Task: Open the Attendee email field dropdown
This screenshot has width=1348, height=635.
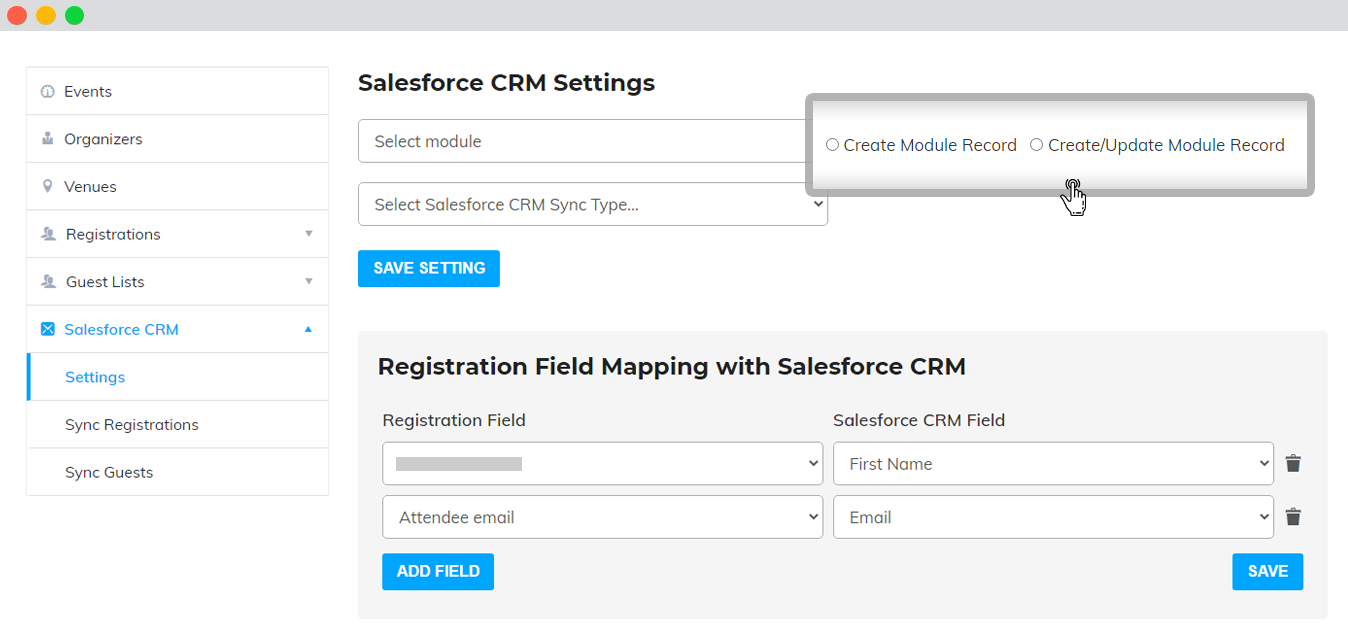Action: [x=602, y=517]
